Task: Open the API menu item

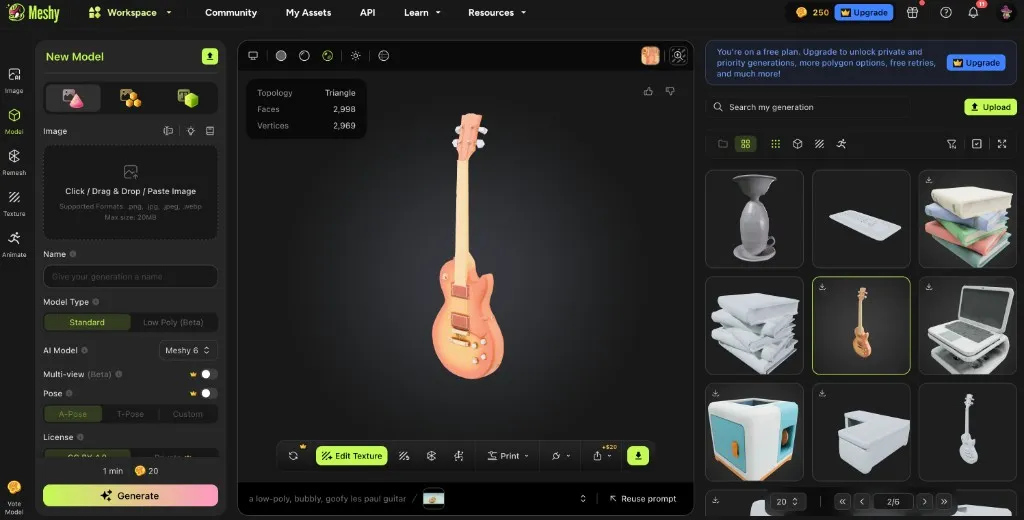Action: 368,12
